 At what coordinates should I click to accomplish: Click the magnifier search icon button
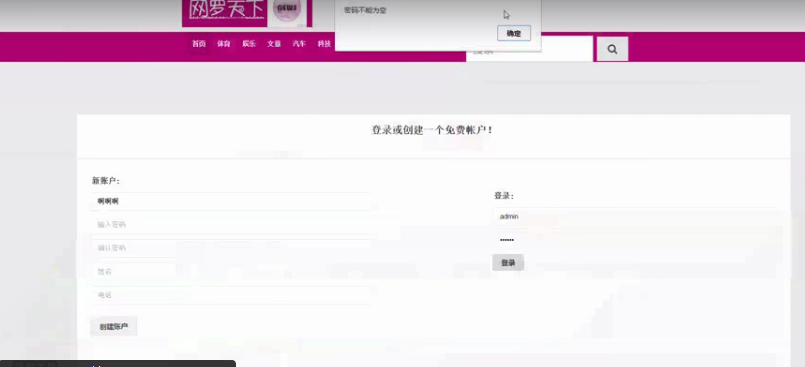coord(612,49)
